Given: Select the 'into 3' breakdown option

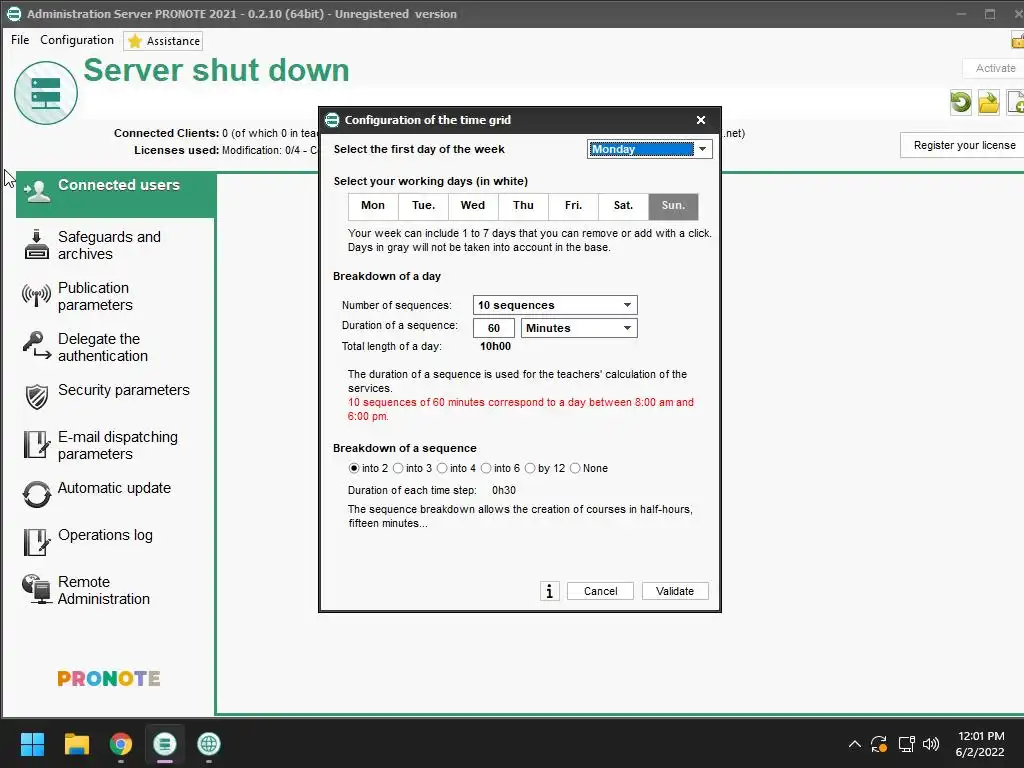Looking at the screenshot, I should coord(398,468).
